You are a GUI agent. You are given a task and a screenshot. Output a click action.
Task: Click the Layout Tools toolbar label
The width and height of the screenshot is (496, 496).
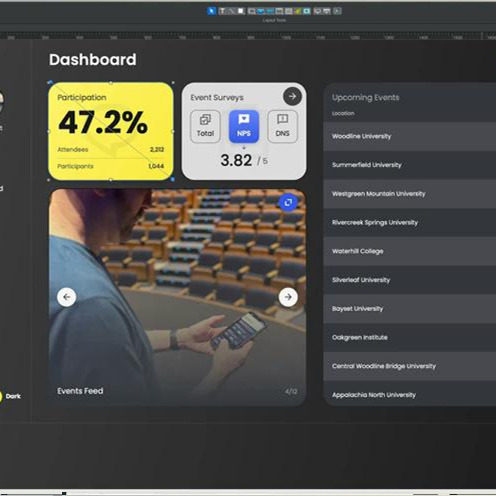click(x=274, y=20)
